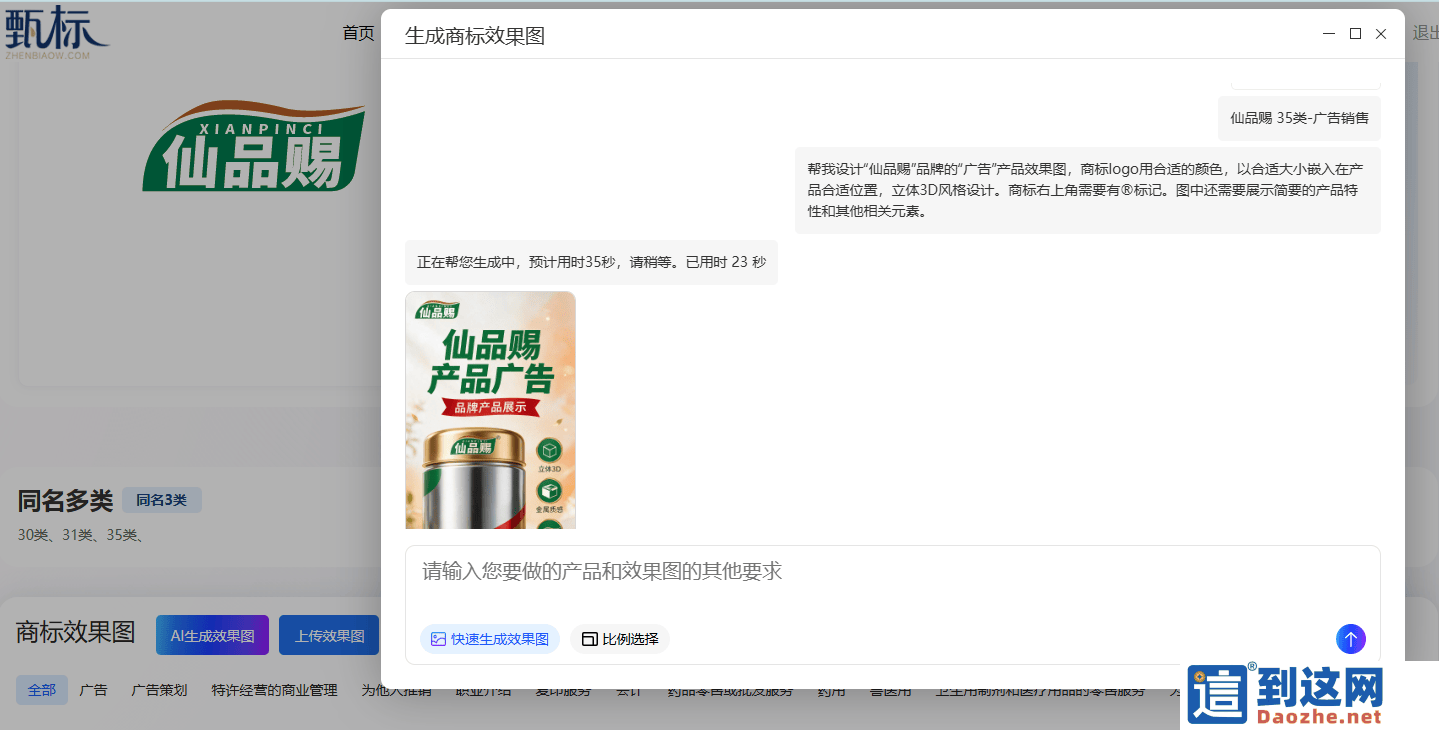Click the status message '正在帮您生成中'
Image resolution: width=1439 pixels, height=730 pixels.
[591, 262]
